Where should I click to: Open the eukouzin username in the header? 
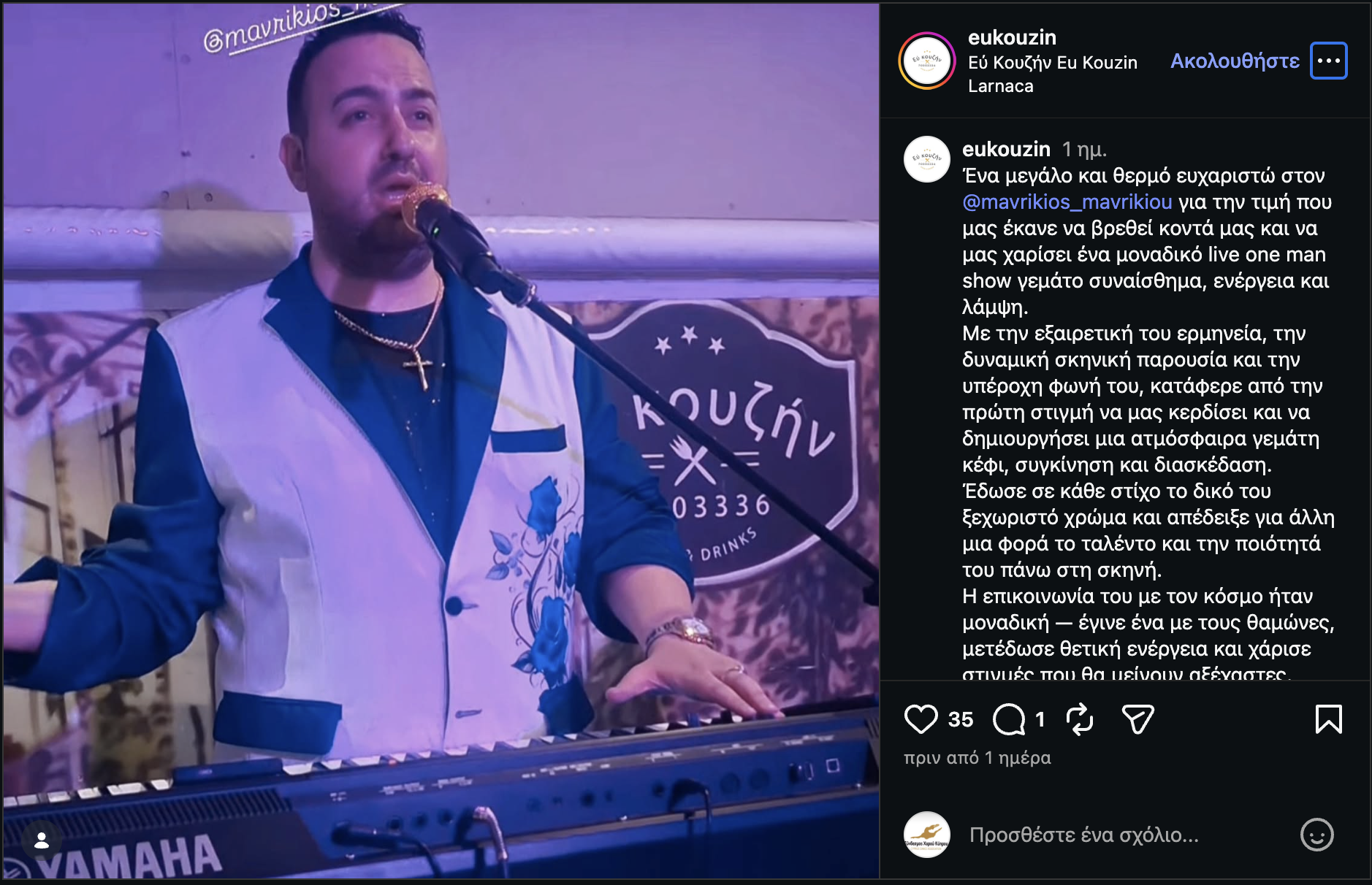(x=1012, y=37)
